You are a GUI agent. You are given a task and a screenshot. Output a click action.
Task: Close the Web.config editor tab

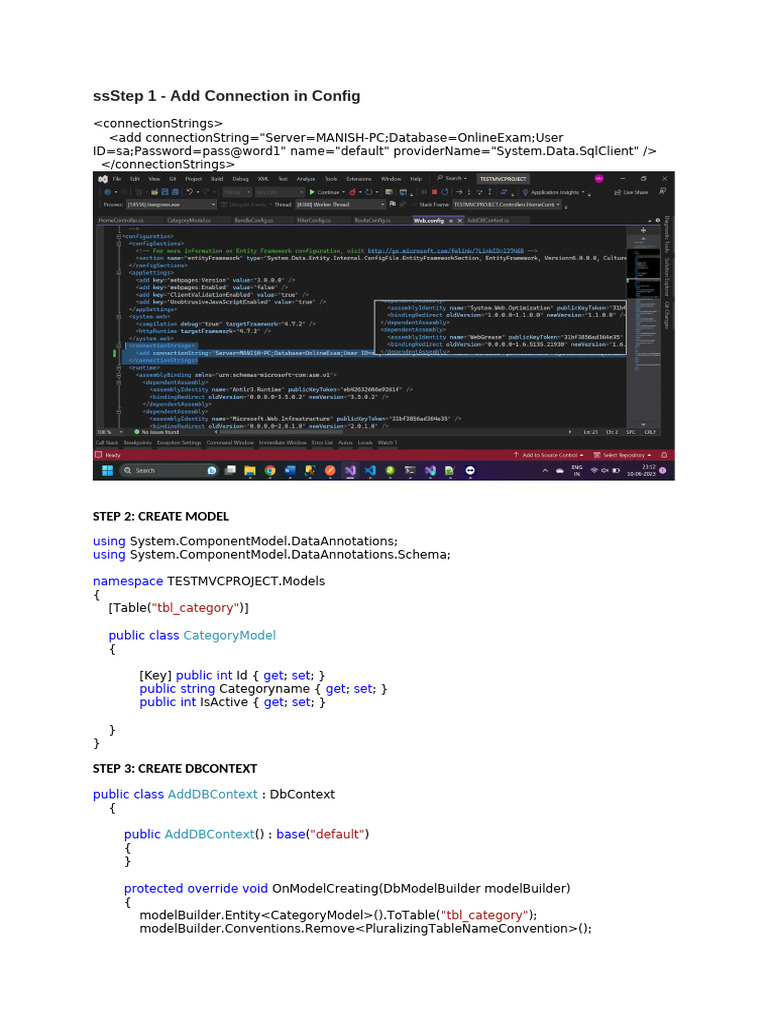[x=460, y=221]
